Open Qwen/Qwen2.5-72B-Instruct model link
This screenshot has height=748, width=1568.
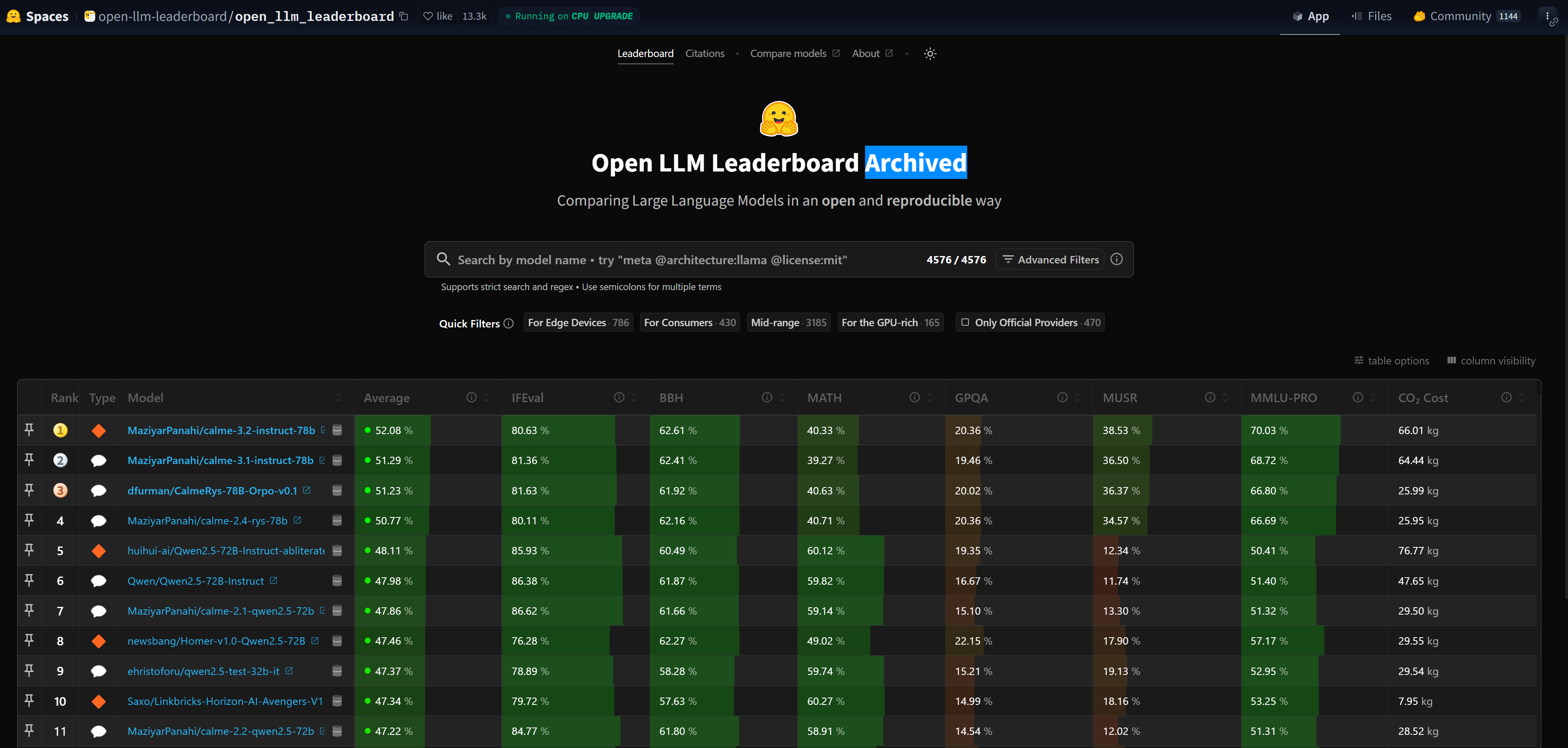tap(195, 581)
